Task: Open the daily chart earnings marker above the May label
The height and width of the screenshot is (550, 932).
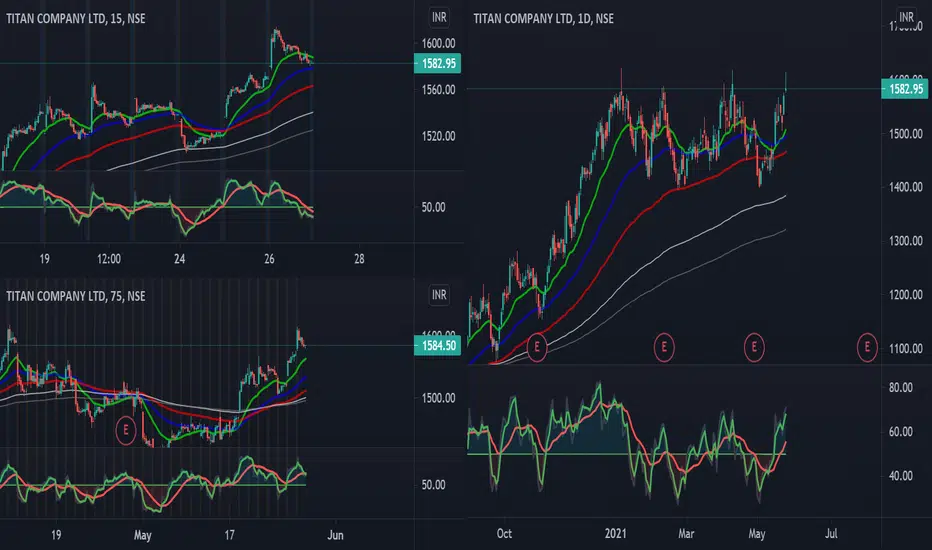Action: click(754, 347)
